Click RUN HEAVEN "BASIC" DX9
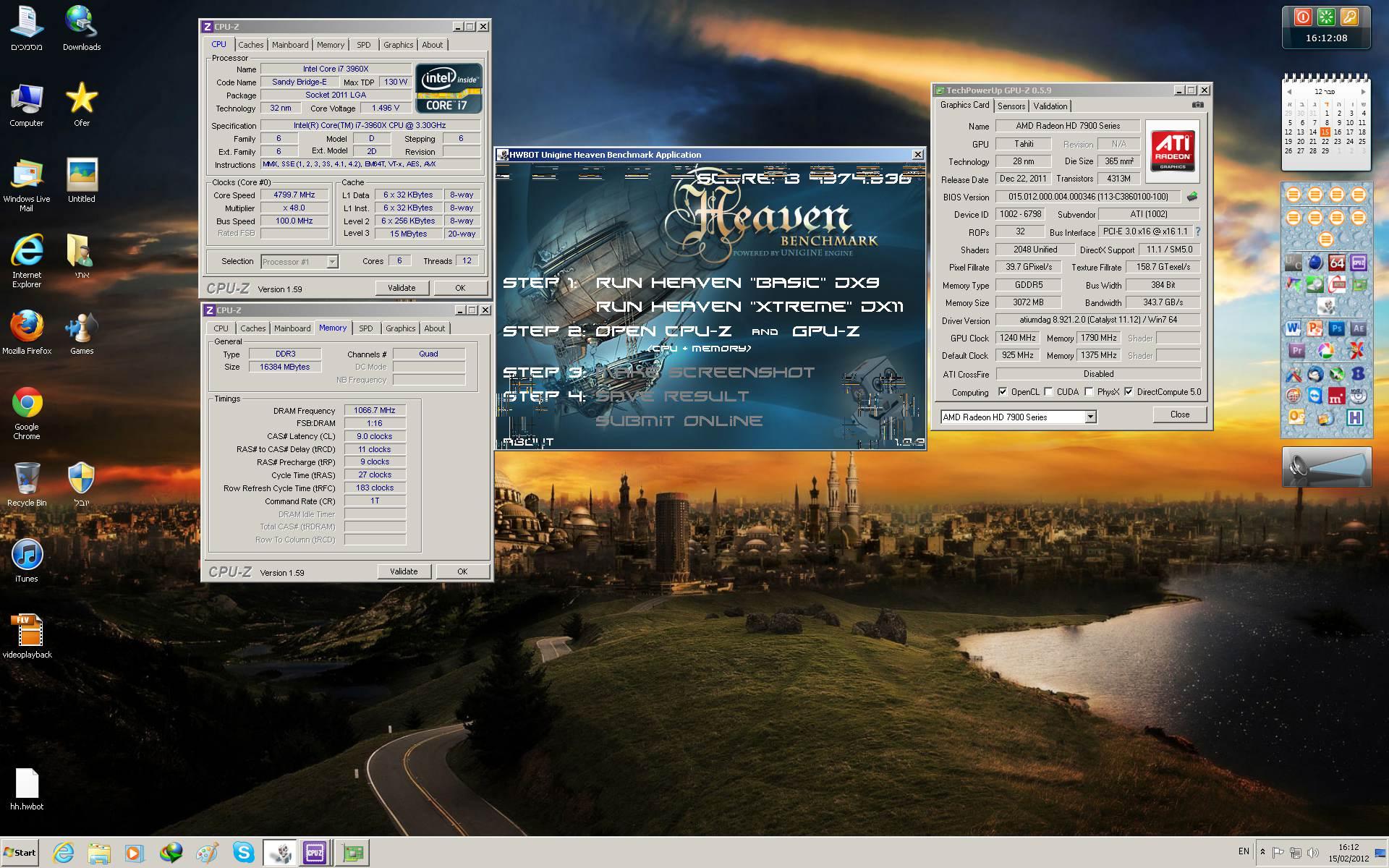Viewport: 1389px width, 868px height. (x=738, y=283)
